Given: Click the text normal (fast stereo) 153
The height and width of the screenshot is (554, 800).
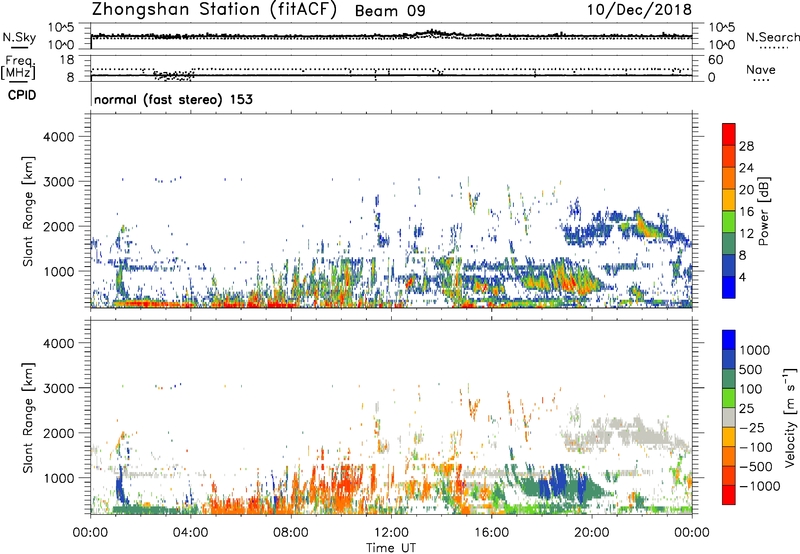Looking at the screenshot, I should (173, 99).
